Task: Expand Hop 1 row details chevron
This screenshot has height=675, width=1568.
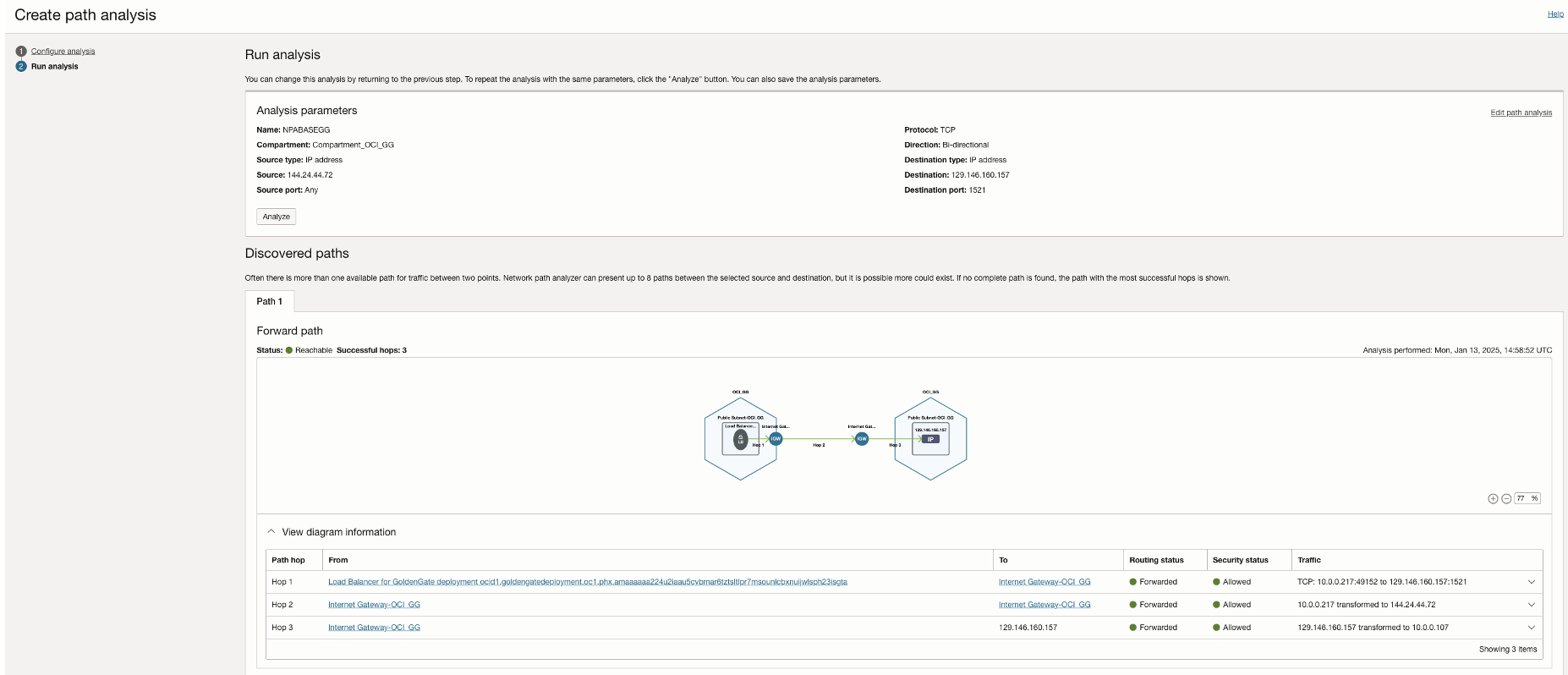Action: coord(1531,582)
